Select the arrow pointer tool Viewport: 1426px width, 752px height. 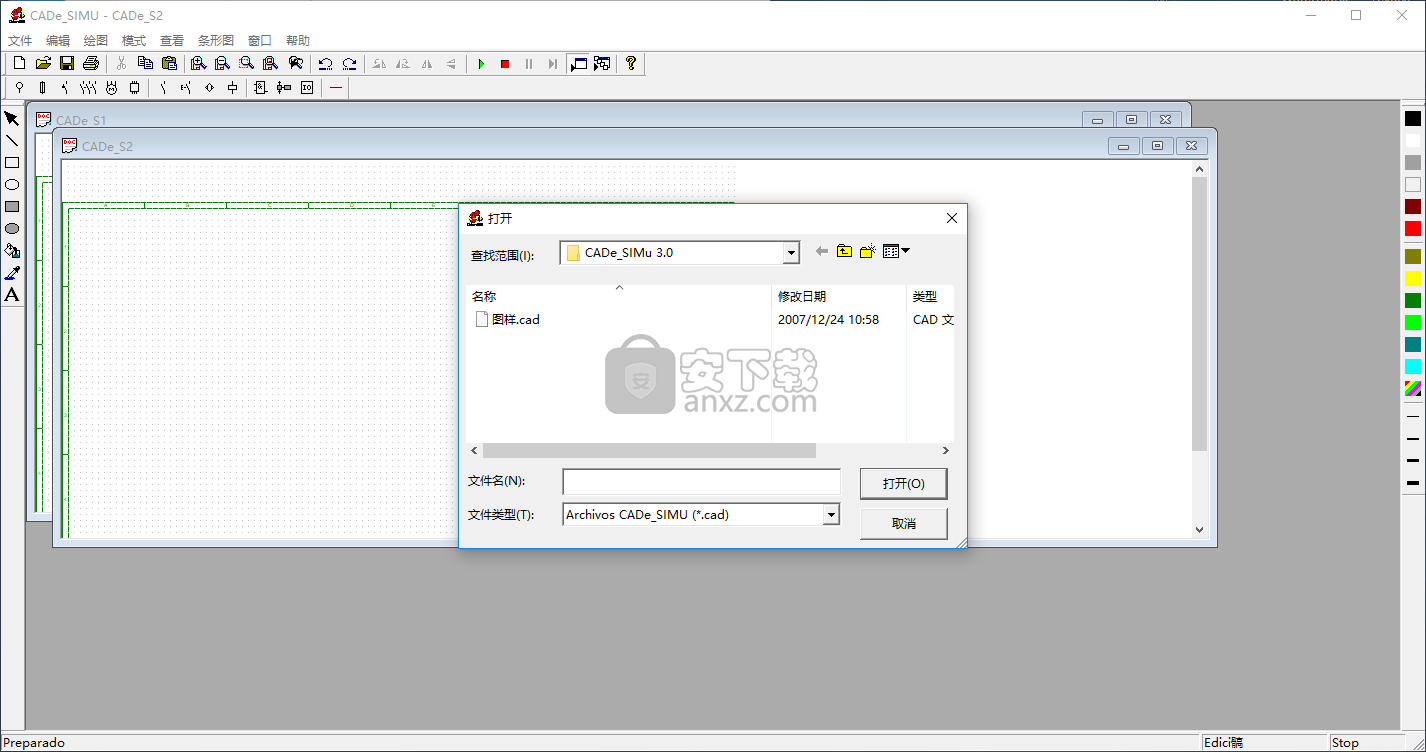tap(12, 118)
